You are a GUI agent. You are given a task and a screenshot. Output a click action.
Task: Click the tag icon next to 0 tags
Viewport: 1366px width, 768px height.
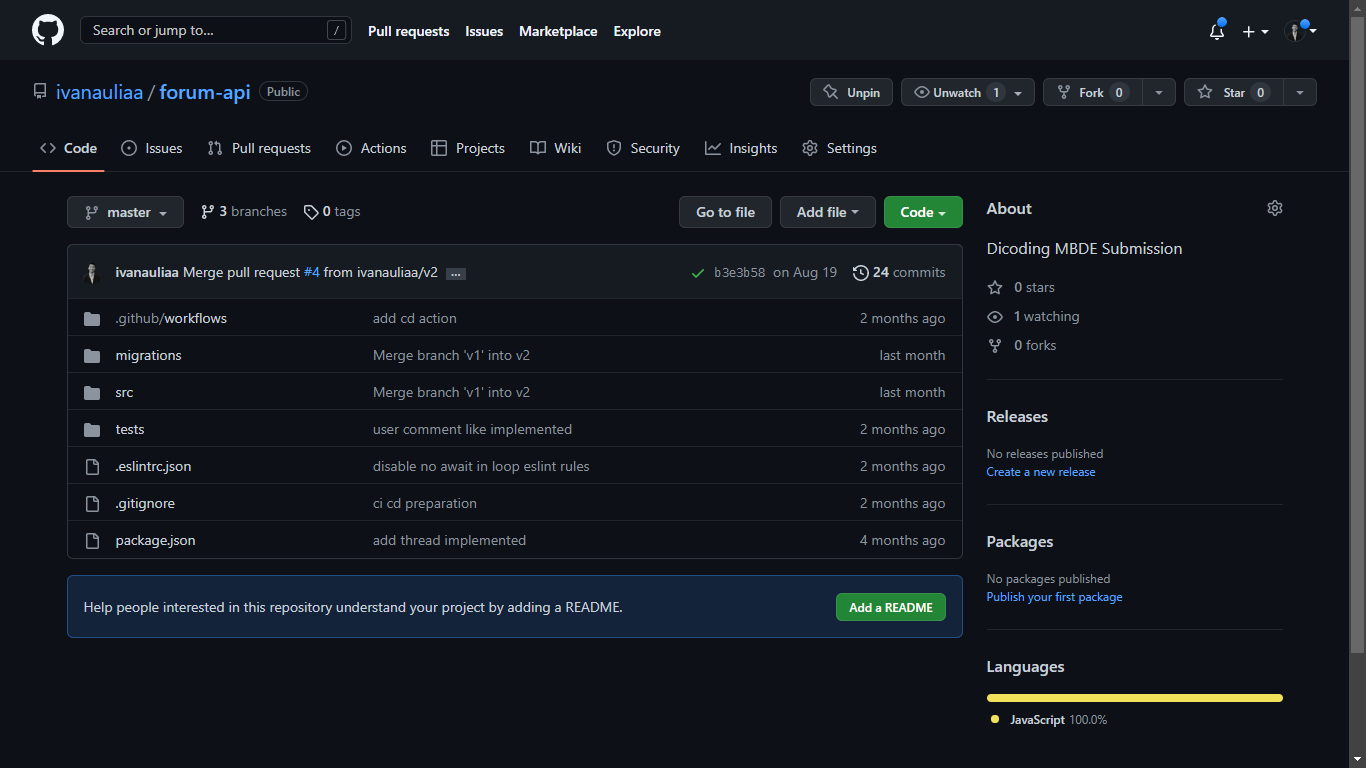click(311, 212)
